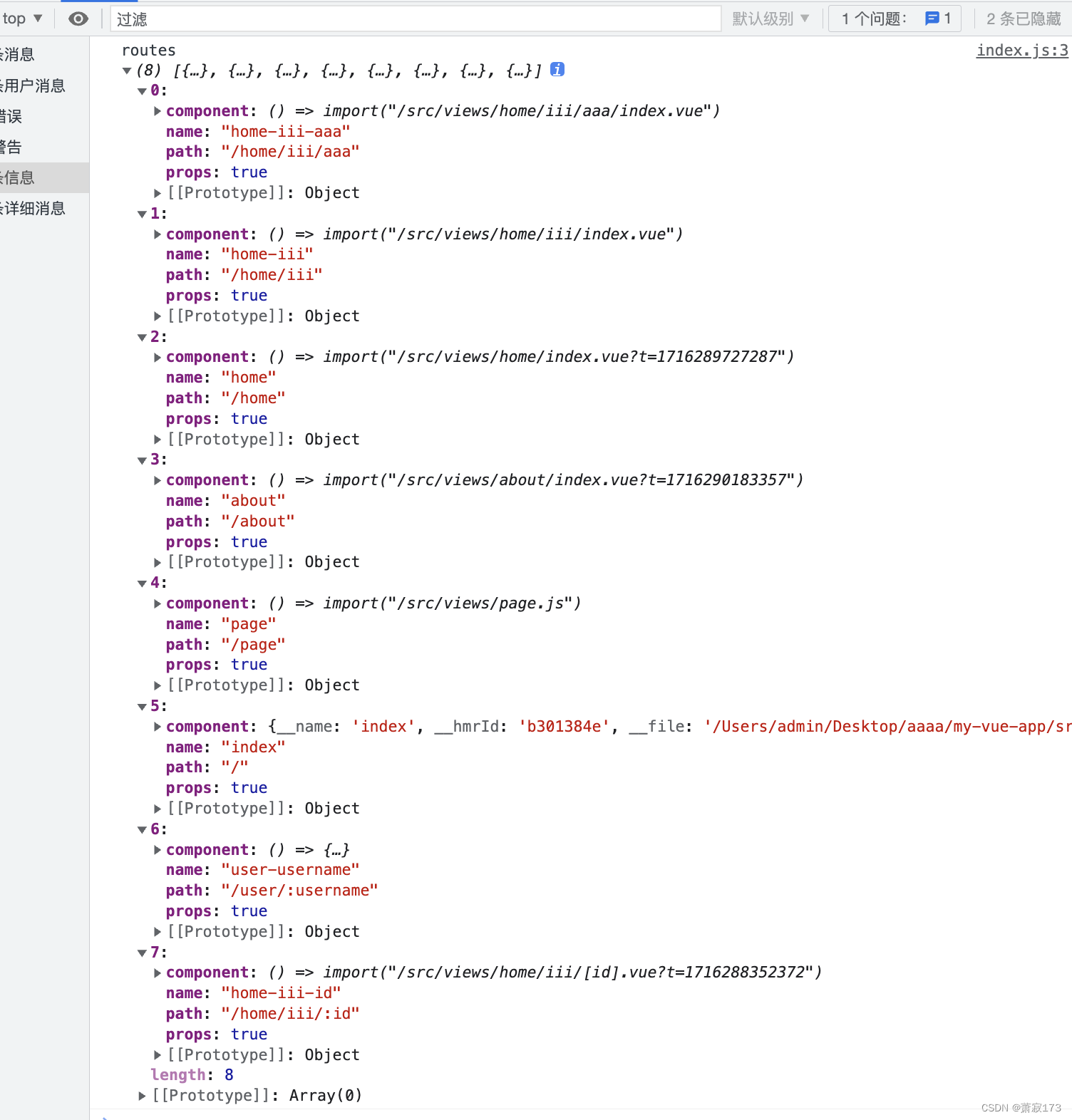
Task: Click the name value "about"
Action: click(x=253, y=501)
